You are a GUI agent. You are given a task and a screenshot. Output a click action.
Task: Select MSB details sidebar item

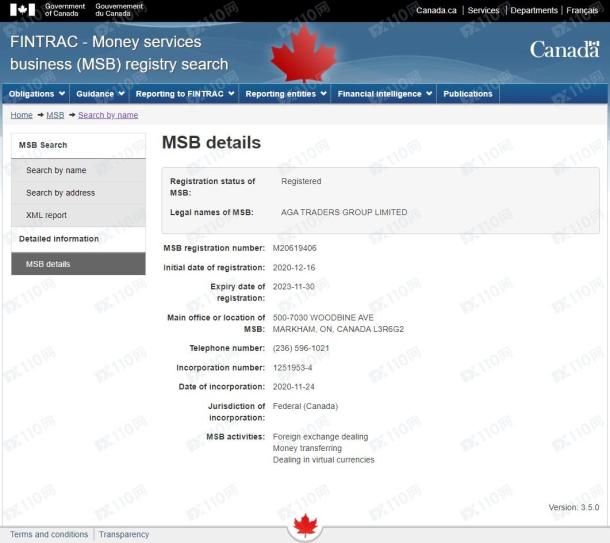pos(78,264)
